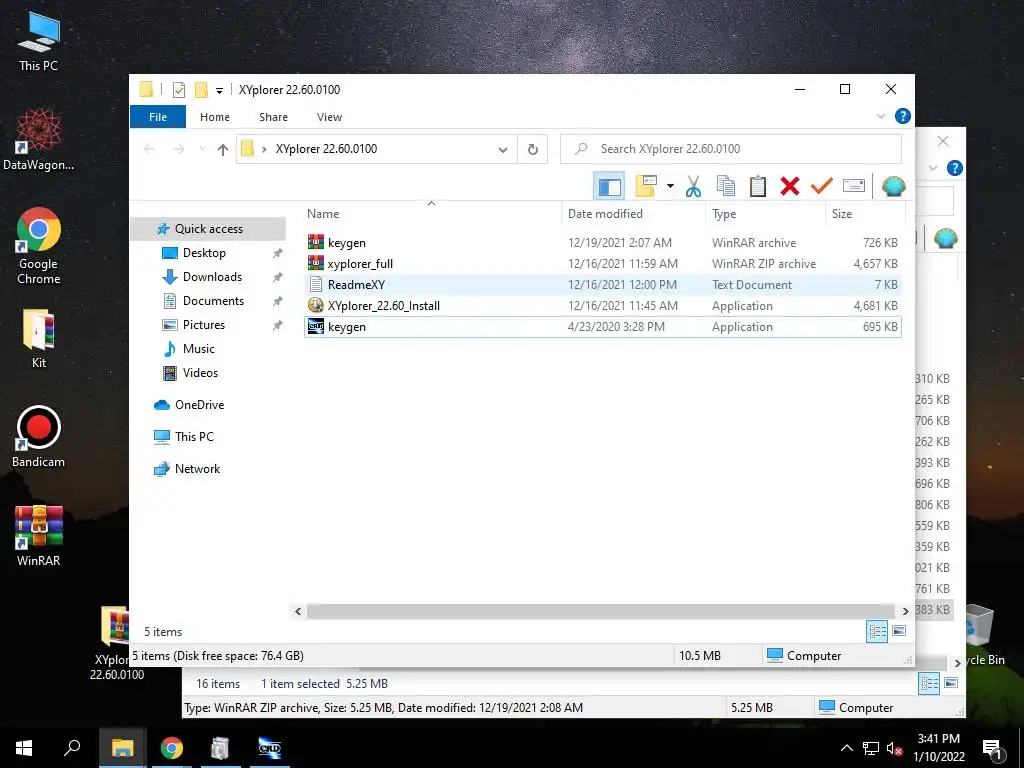Click the Help icon in back window
The height and width of the screenshot is (768, 1024).
954,168
